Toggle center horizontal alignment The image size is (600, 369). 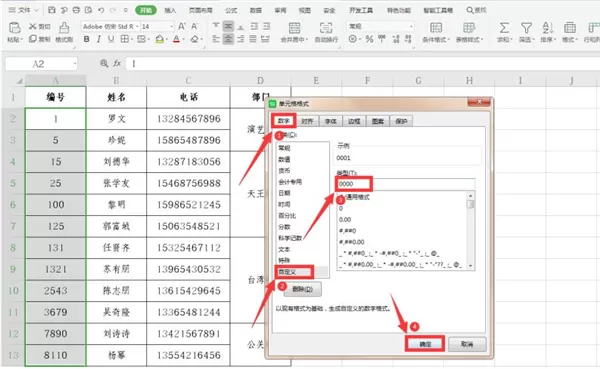click(x=228, y=39)
